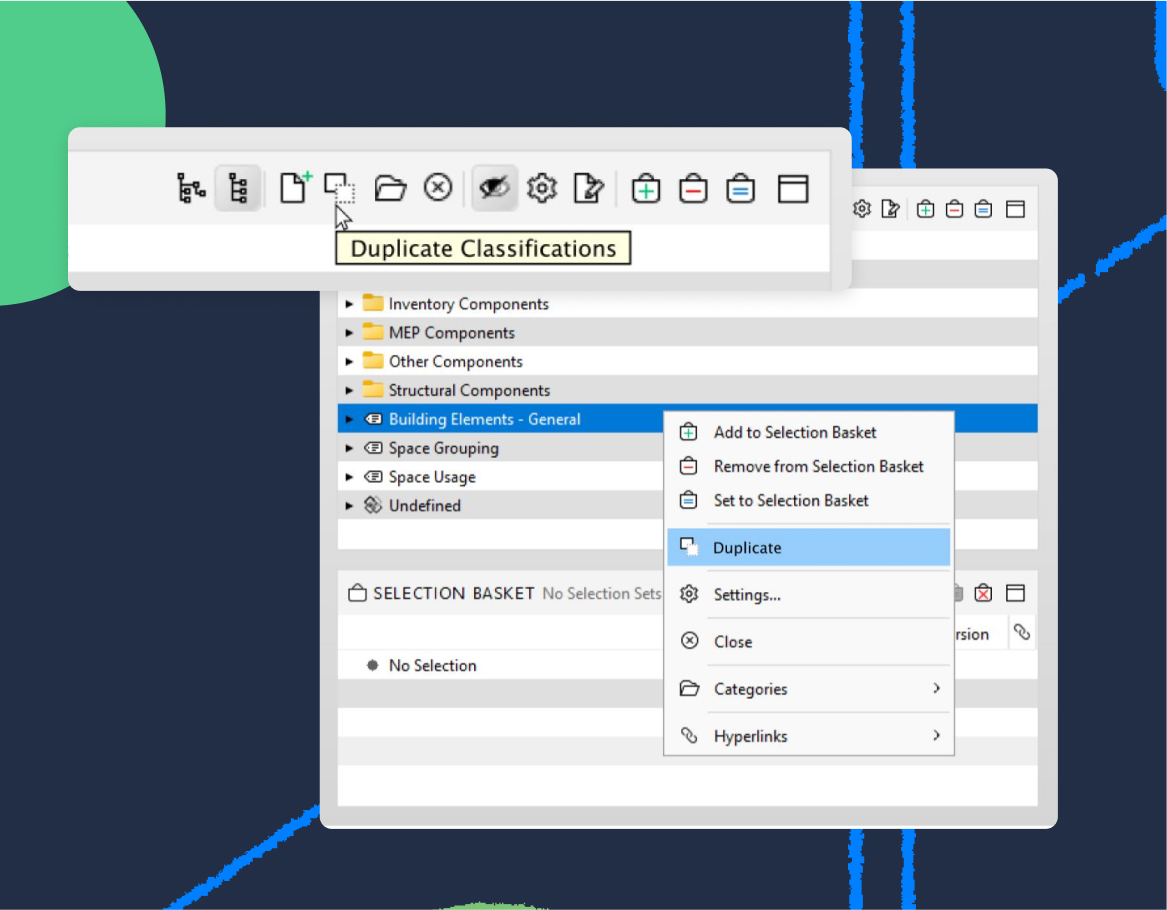Expand the Undefined node

(349, 506)
